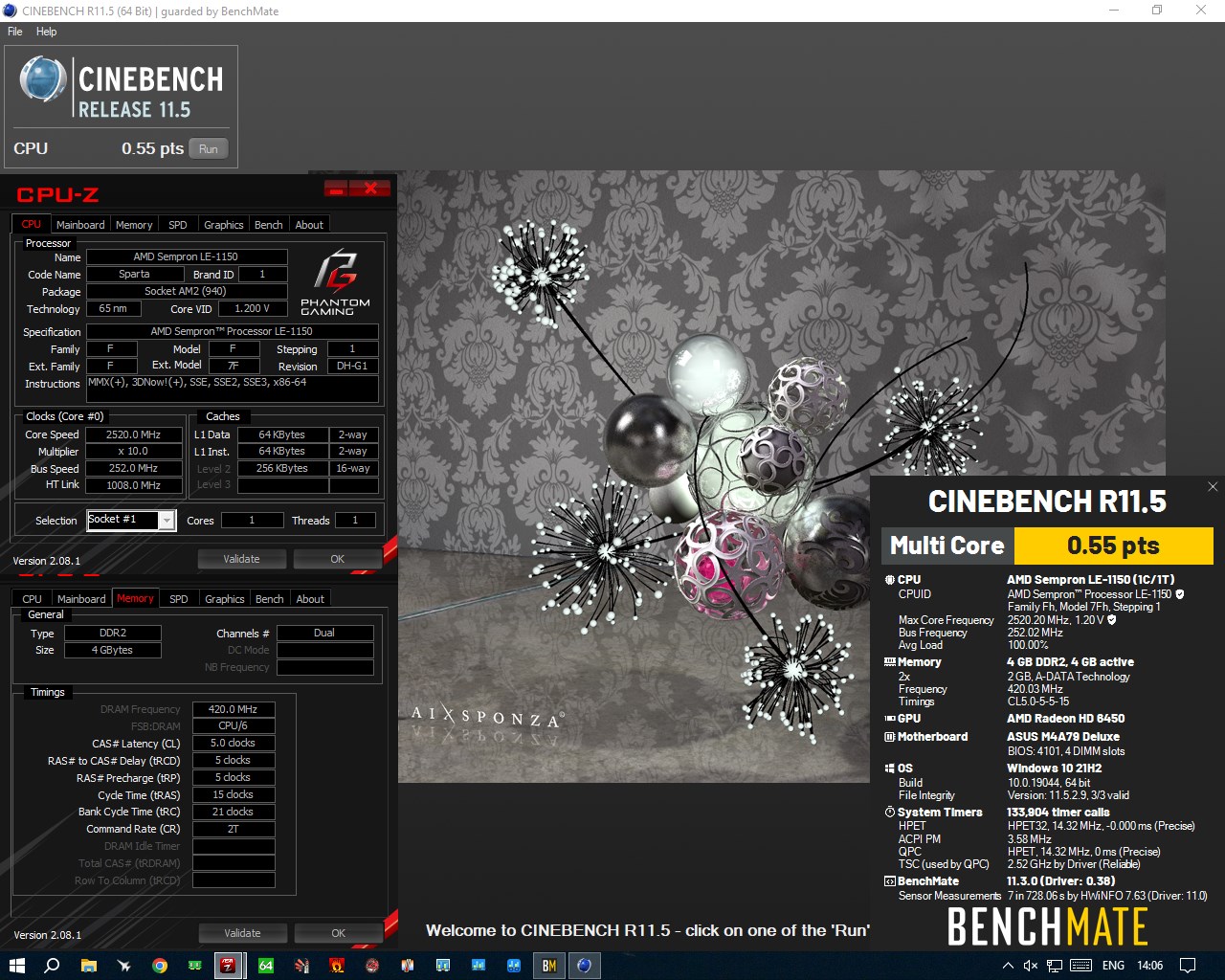Open the touch keyboard tray icon

[1081, 966]
